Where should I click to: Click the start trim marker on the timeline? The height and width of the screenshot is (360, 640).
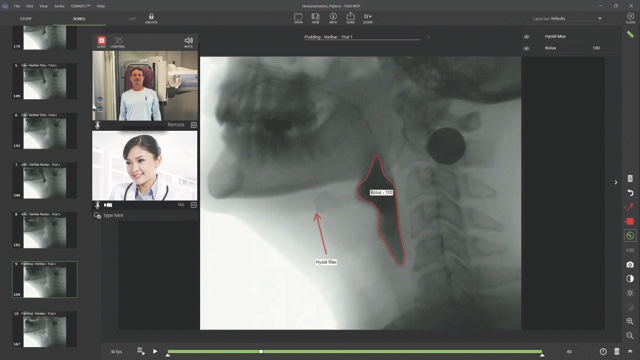pyautogui.click(x=168, y=356)
